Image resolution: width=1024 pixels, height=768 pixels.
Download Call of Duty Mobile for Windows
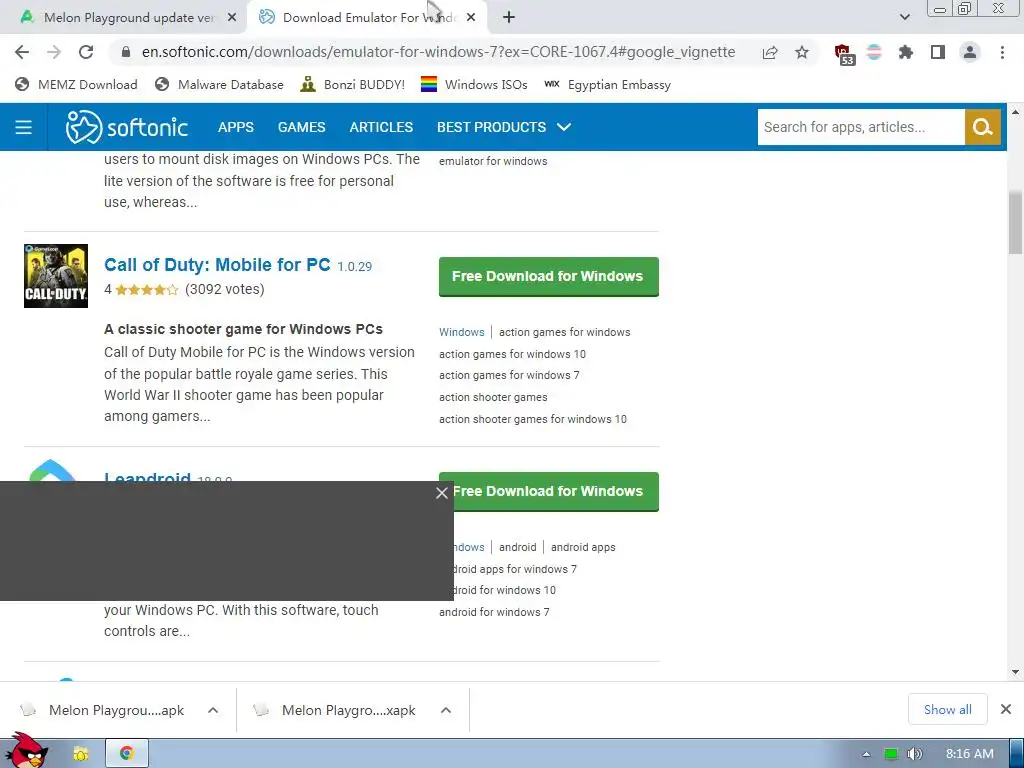(549, 276)
